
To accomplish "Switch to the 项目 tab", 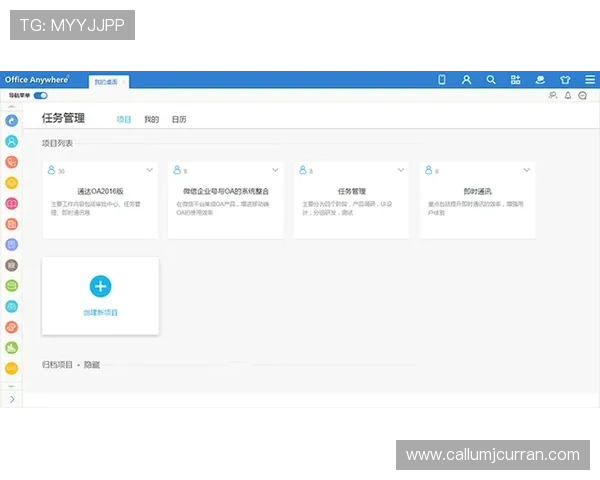I will tap(124, 119).
